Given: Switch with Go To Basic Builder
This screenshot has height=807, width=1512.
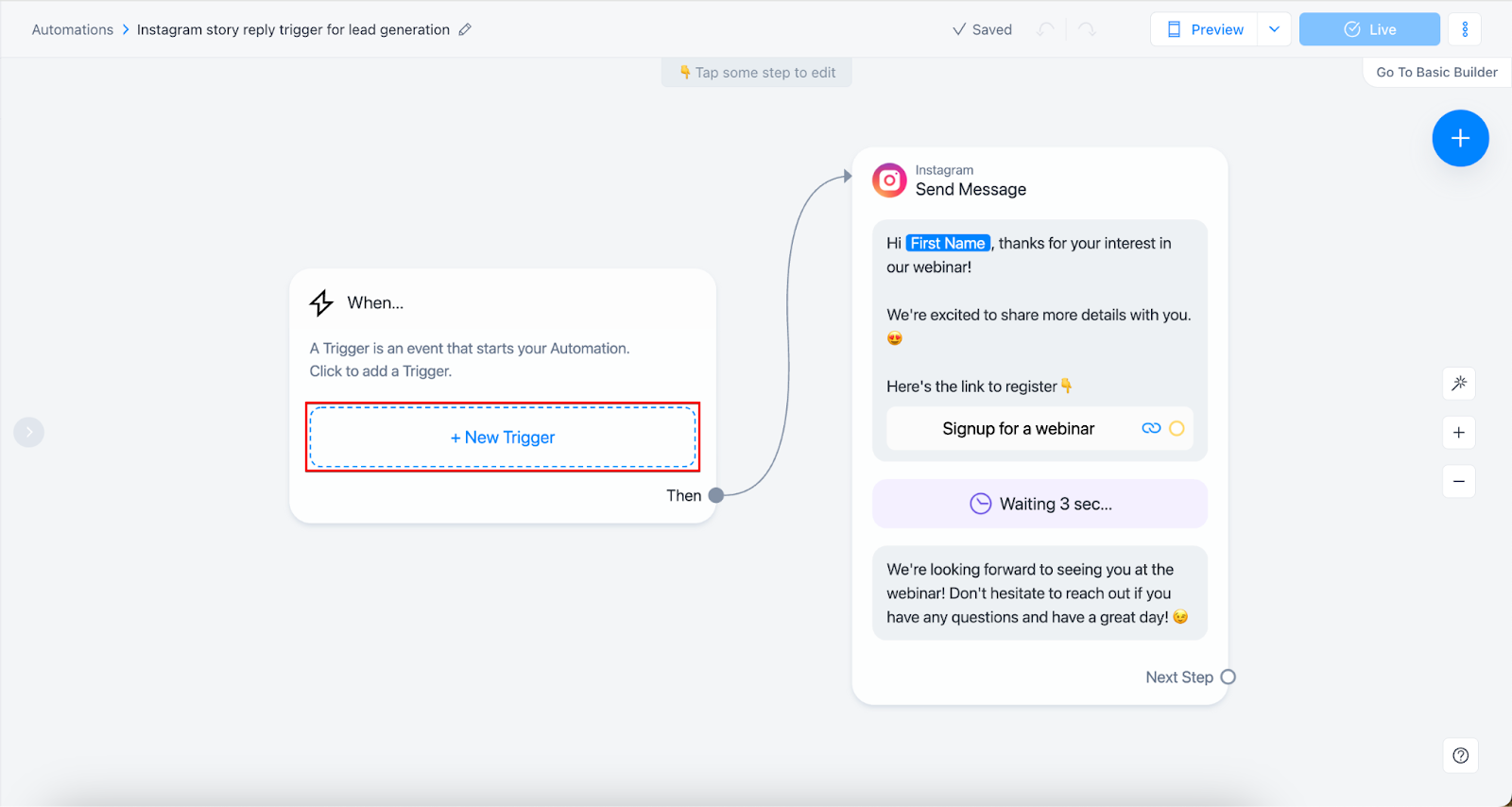Looking at the screenshot, I should pos(1436,72).
